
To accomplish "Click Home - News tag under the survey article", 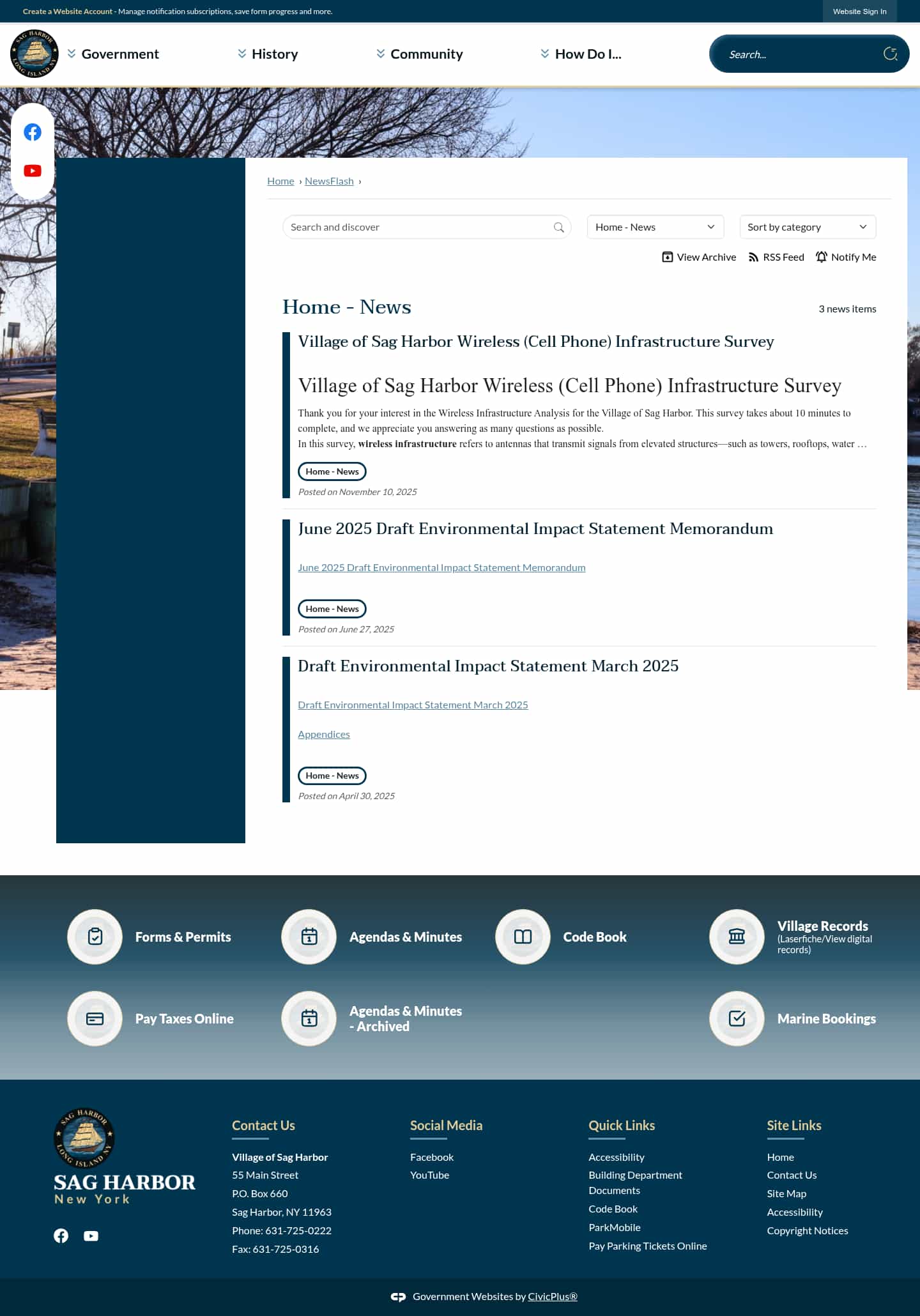I will point(332,471).
